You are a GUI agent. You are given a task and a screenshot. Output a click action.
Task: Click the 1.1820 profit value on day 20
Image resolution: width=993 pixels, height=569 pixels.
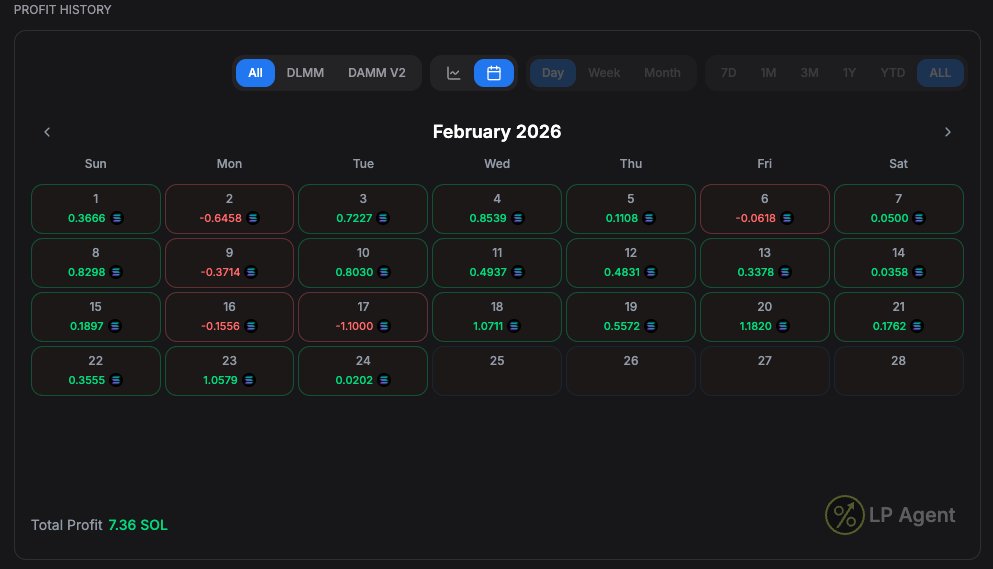click(756, 326)
